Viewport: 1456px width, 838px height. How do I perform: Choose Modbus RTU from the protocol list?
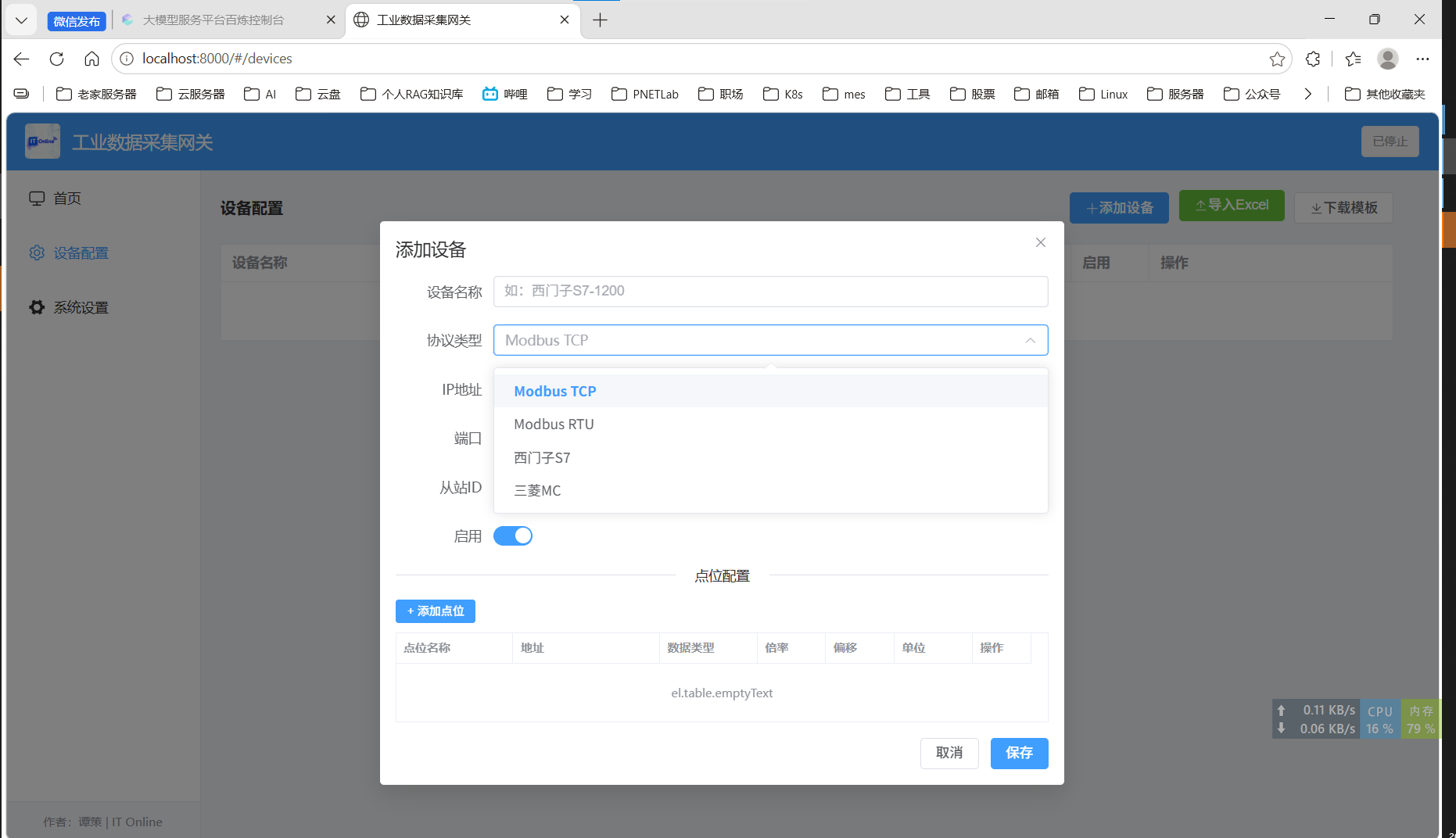coord(770,424)
